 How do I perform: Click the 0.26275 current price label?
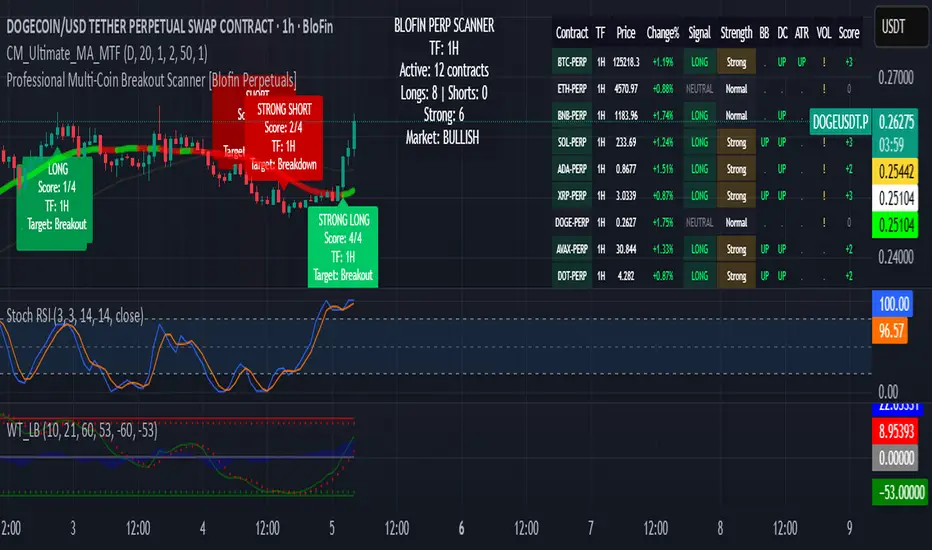pos(896,122)
